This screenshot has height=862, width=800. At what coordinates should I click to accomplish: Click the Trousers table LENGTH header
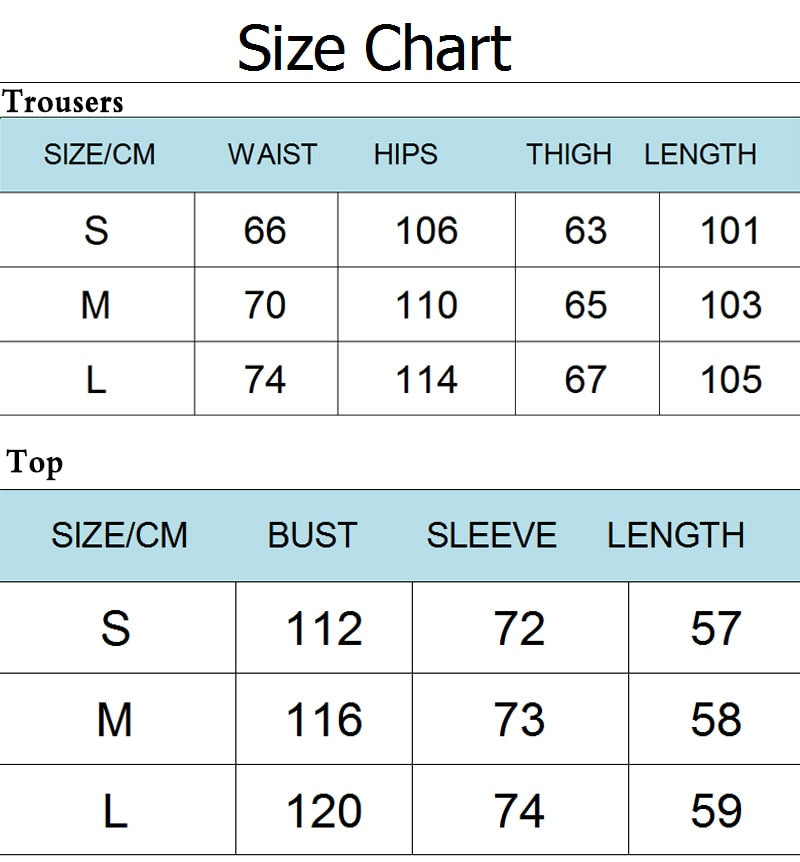(700, 154)
